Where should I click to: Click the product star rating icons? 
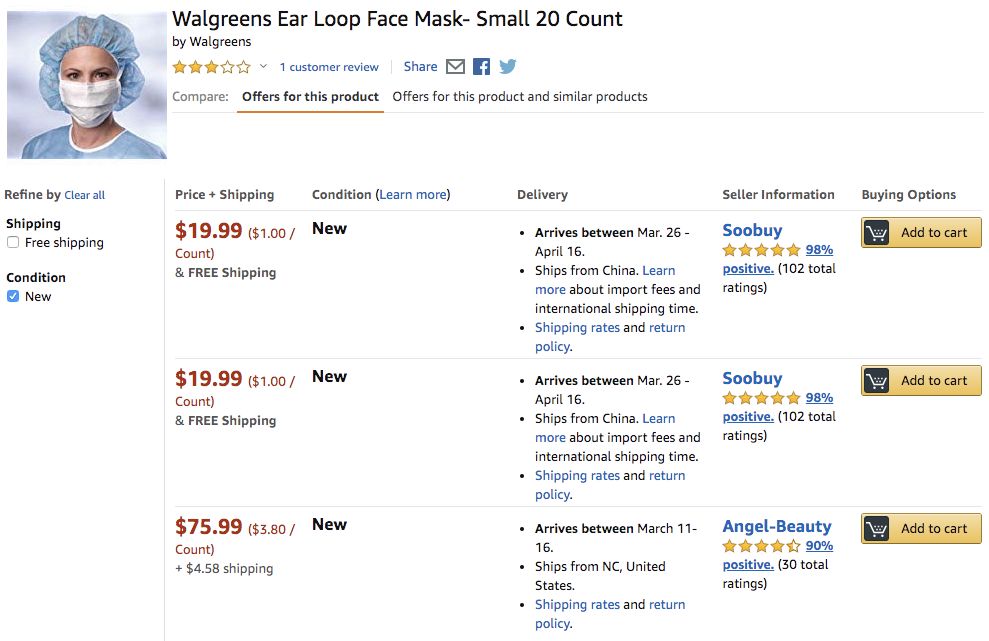[211, 67]
